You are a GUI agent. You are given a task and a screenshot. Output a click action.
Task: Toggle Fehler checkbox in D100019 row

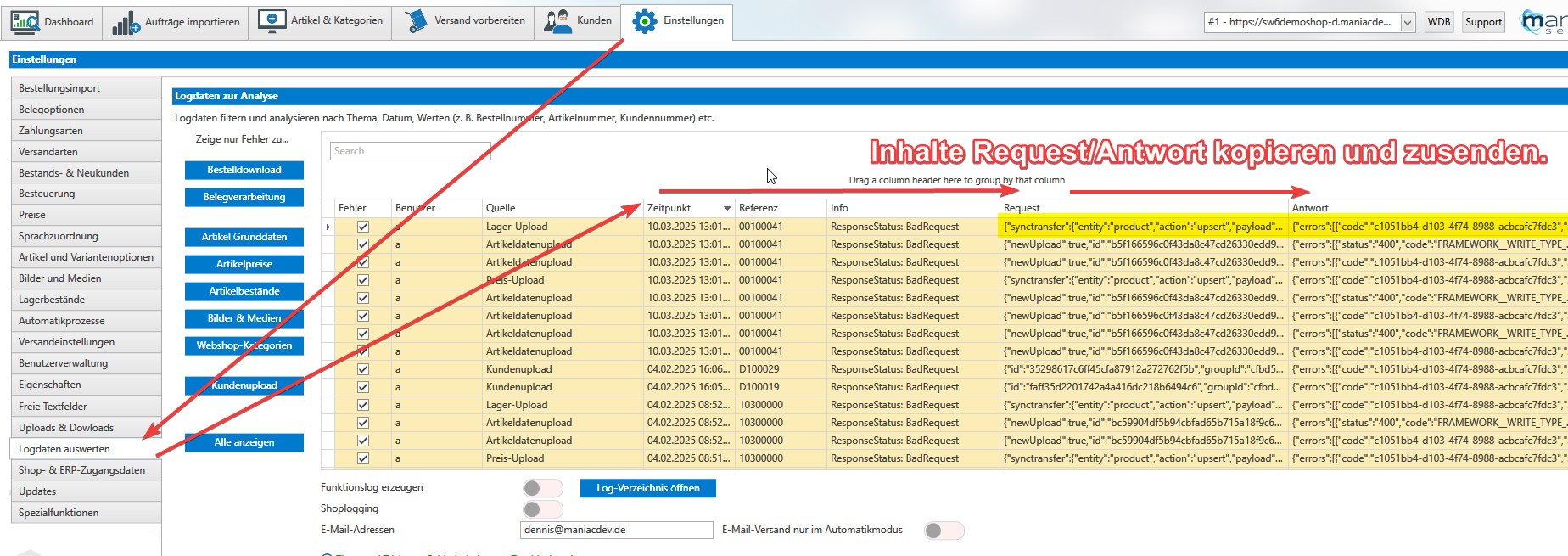point(363,387)
